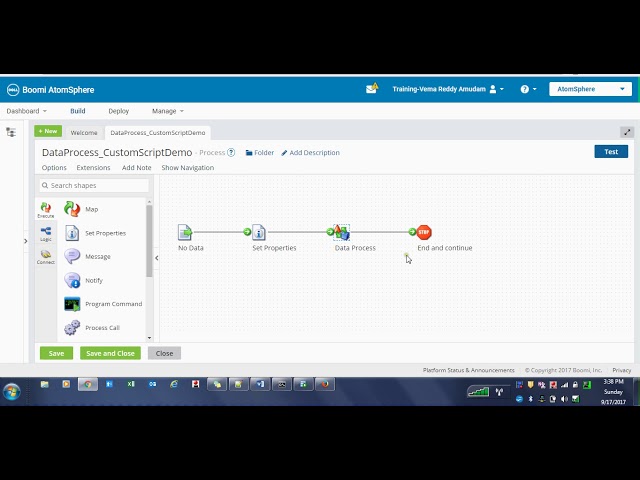Click Add Note
This screenshot has height=480, width=640.
[136, 168]
